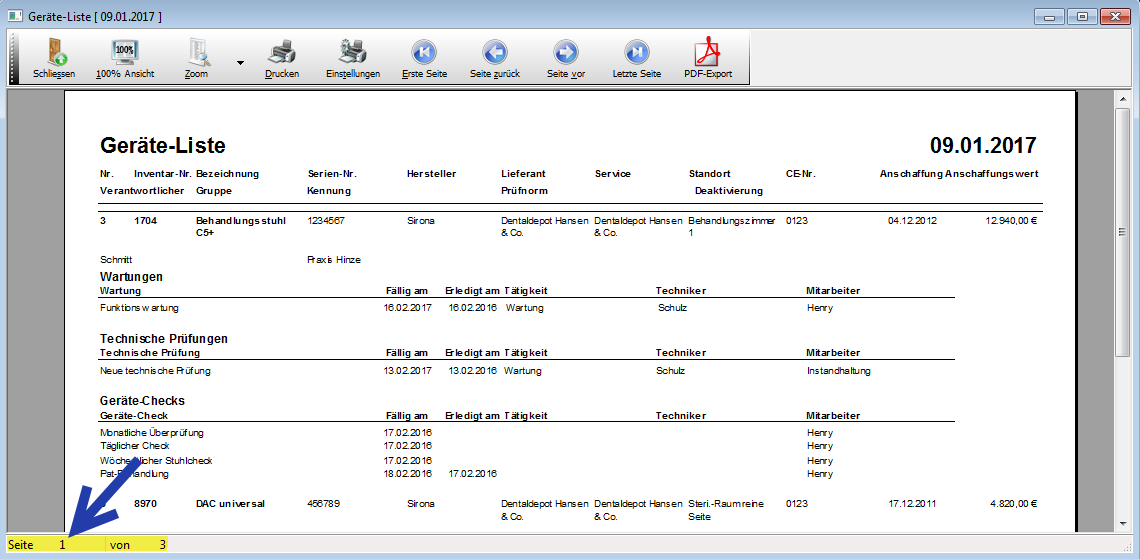Click the DAC universal device name
This screenshot has height=559, width=1140.
pyautogui.click(x=230, y=503)
